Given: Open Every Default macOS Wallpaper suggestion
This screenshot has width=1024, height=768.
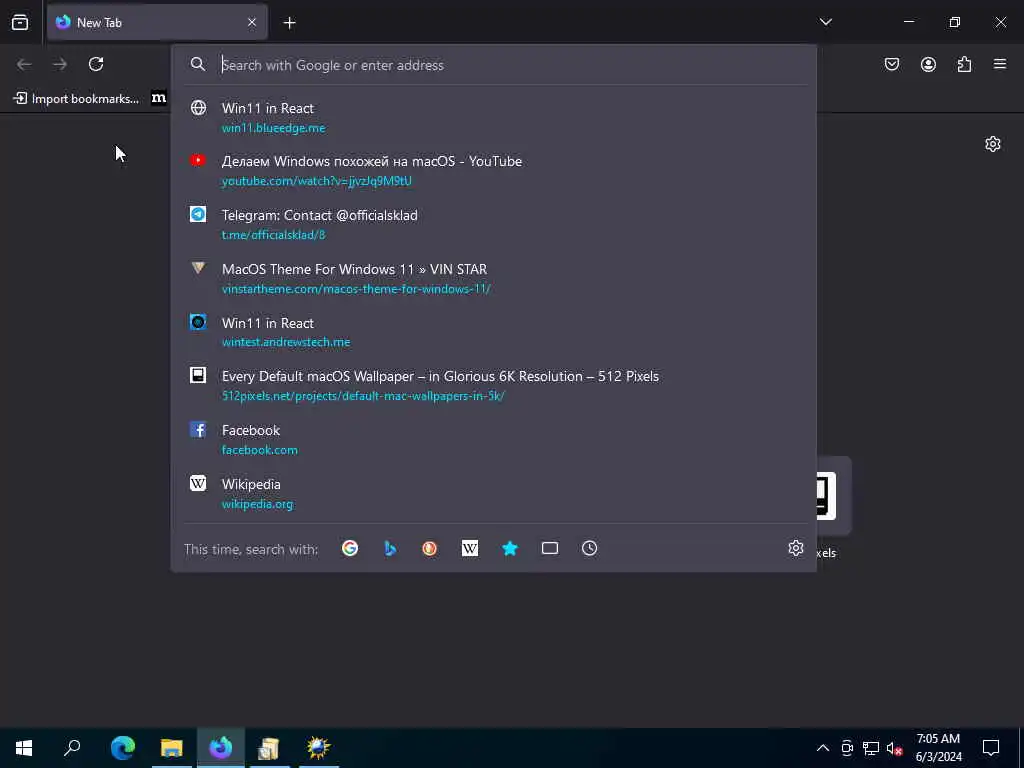Looking at the screenshot, I should pyautogui.click(x=494, y=385).
